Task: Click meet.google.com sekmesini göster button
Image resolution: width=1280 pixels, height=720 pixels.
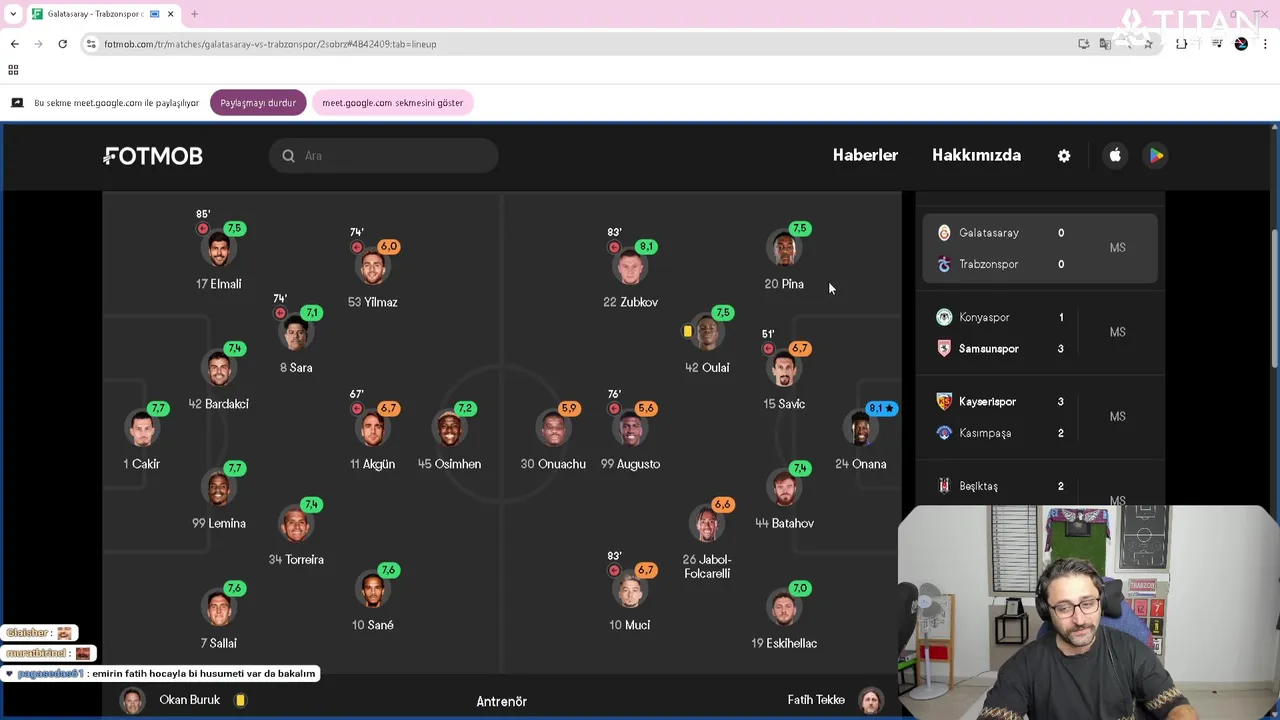Action: coord(392,103)
